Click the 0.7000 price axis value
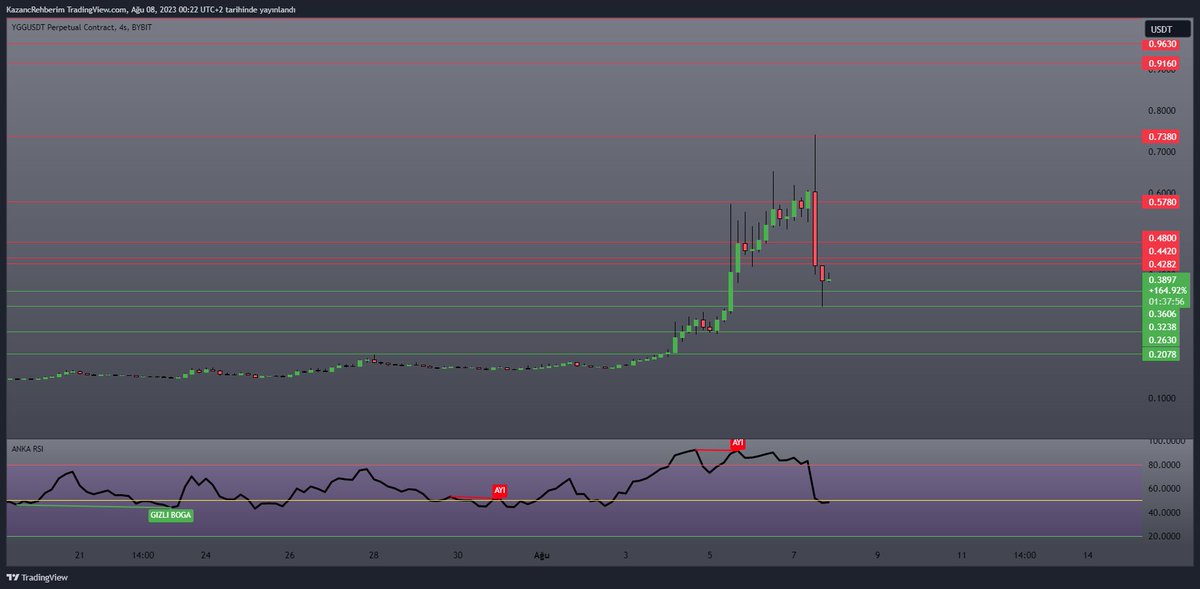 (1162, 152)
